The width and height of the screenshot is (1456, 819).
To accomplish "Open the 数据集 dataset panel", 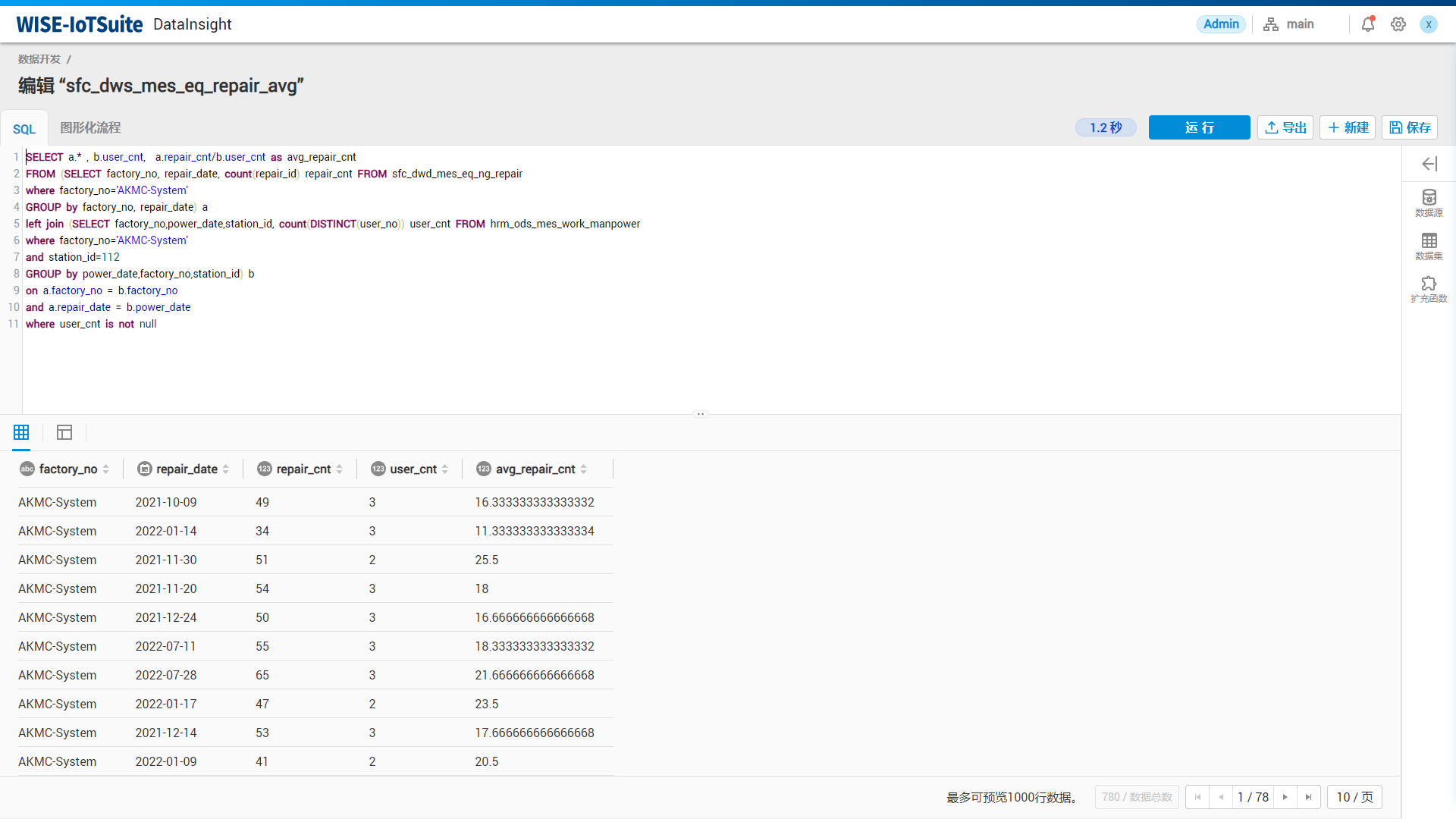I will point(1429,246).
